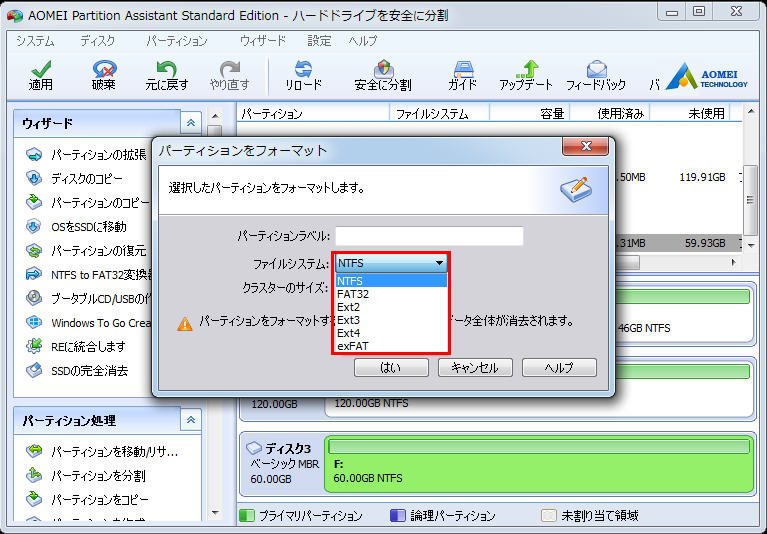The height and width of the screenshot is (534, 767).
Task: Select the REに統合します wizard item
Action: point(76,346)
